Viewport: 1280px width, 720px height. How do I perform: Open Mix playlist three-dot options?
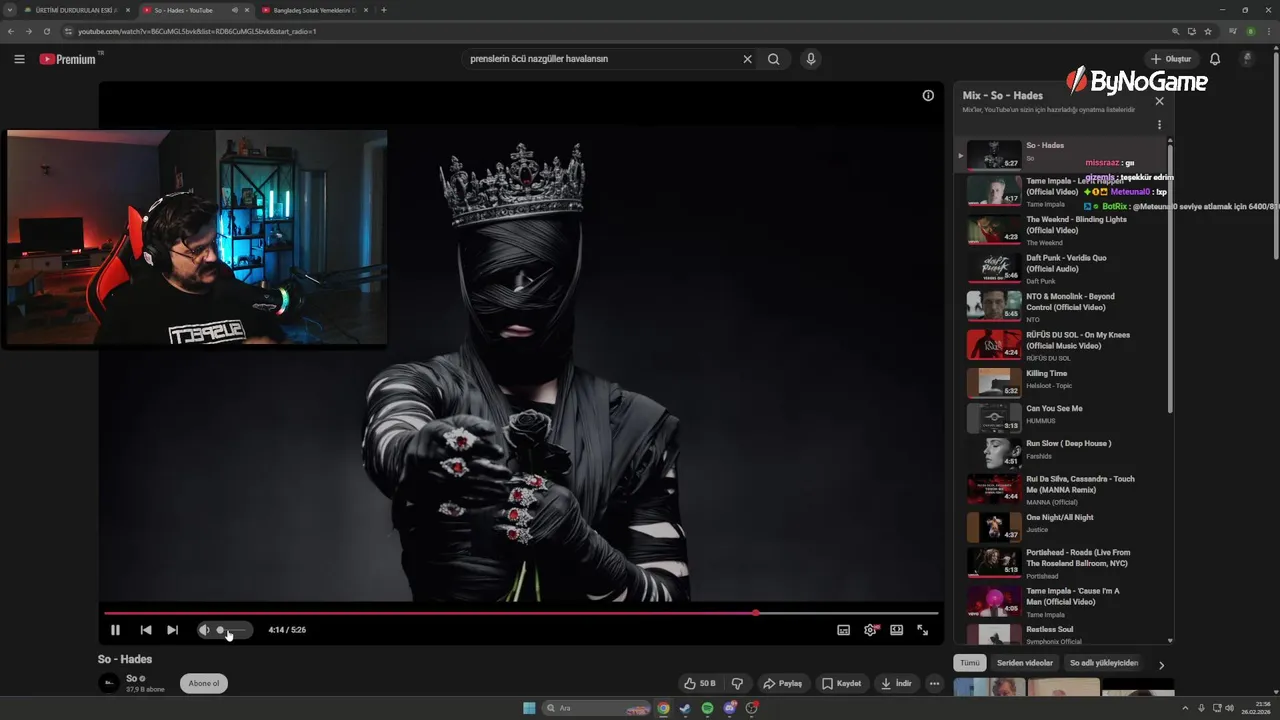tap(1159, 125)
